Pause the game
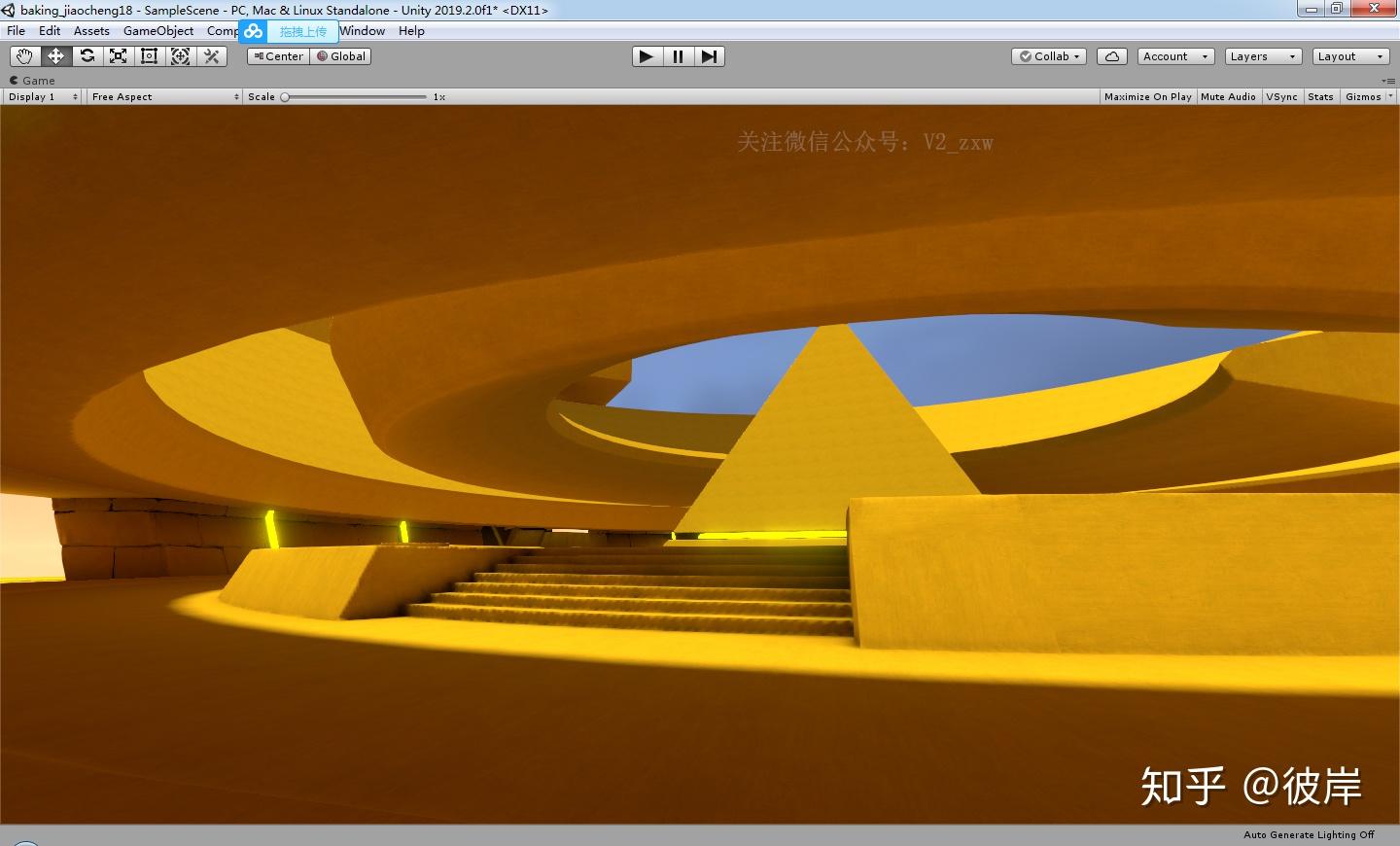This screenshot has width=1400, height=846. [678, 56]
